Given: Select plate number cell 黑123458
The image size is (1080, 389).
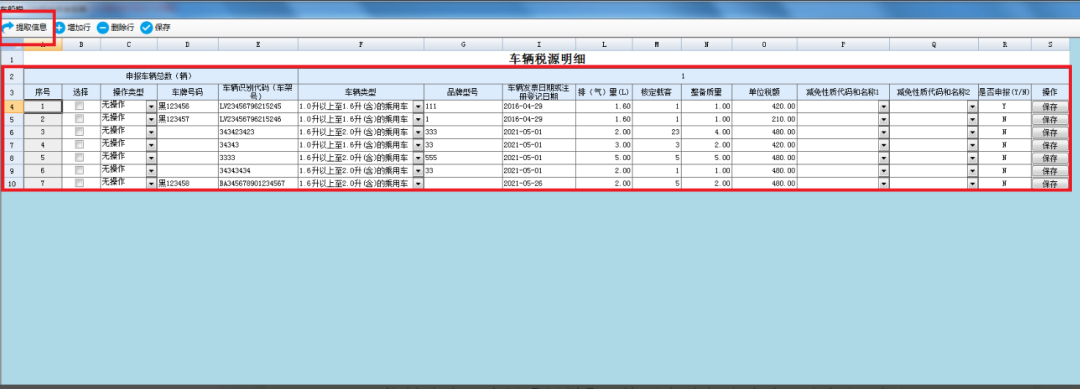Looking at the screenshot, I should (x=187, y=184).
